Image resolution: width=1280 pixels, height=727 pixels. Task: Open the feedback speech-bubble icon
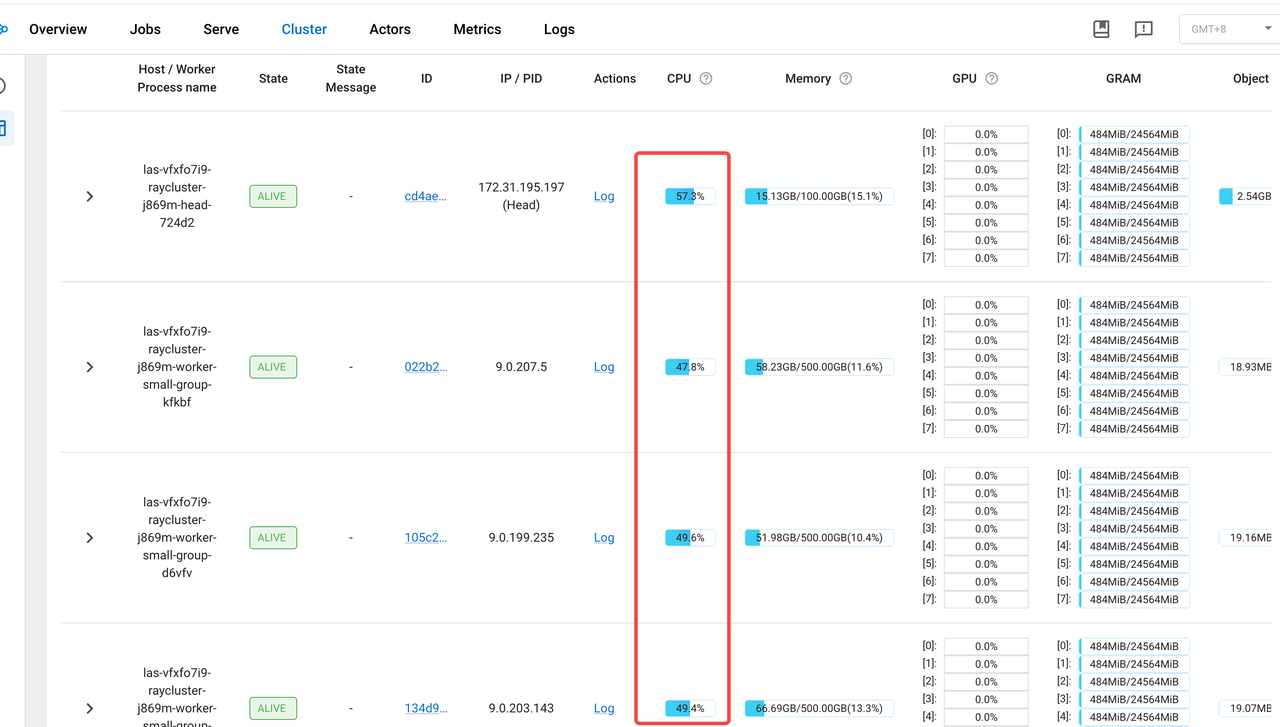tap(1144, 29)
